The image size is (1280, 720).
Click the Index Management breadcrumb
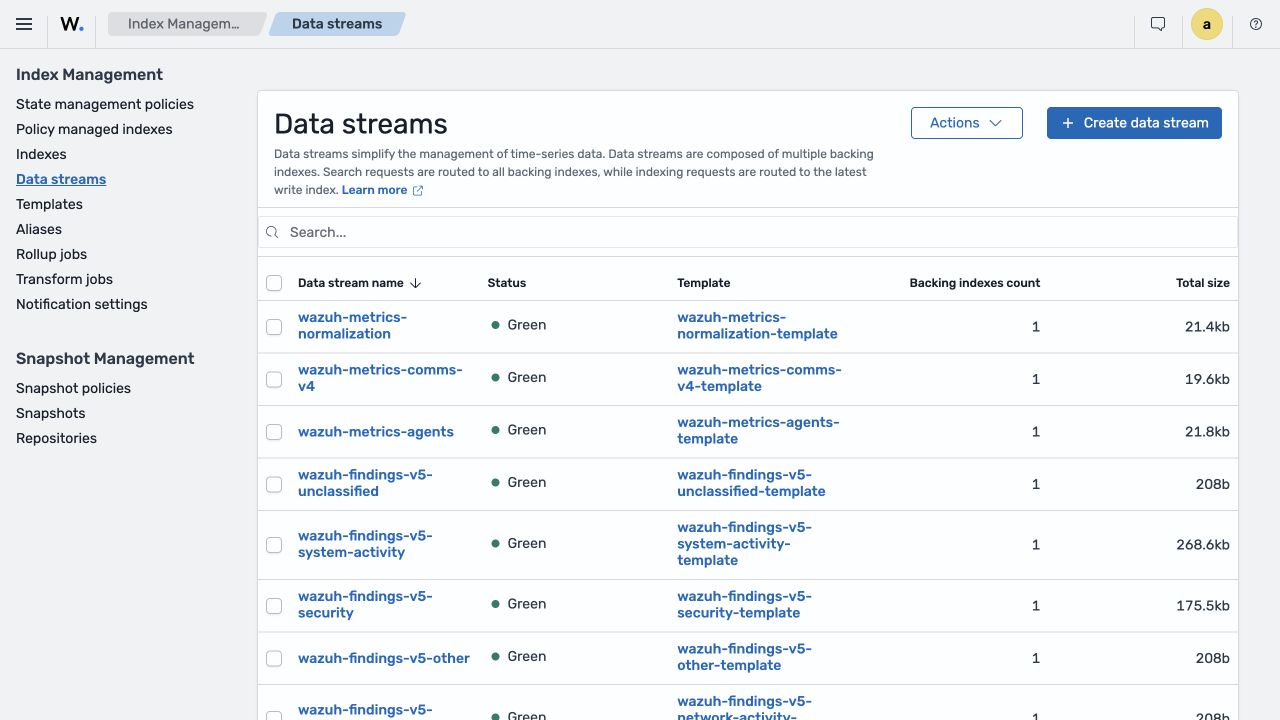pyautogui.click(x=184, y=24)
